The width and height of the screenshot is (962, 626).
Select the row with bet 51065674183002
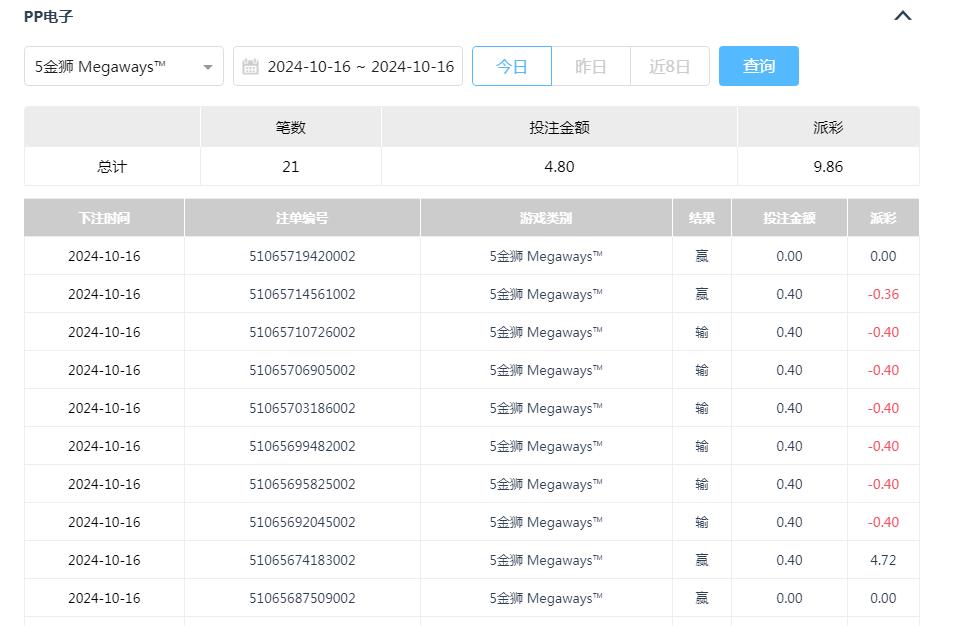click(x=302, y=560)
